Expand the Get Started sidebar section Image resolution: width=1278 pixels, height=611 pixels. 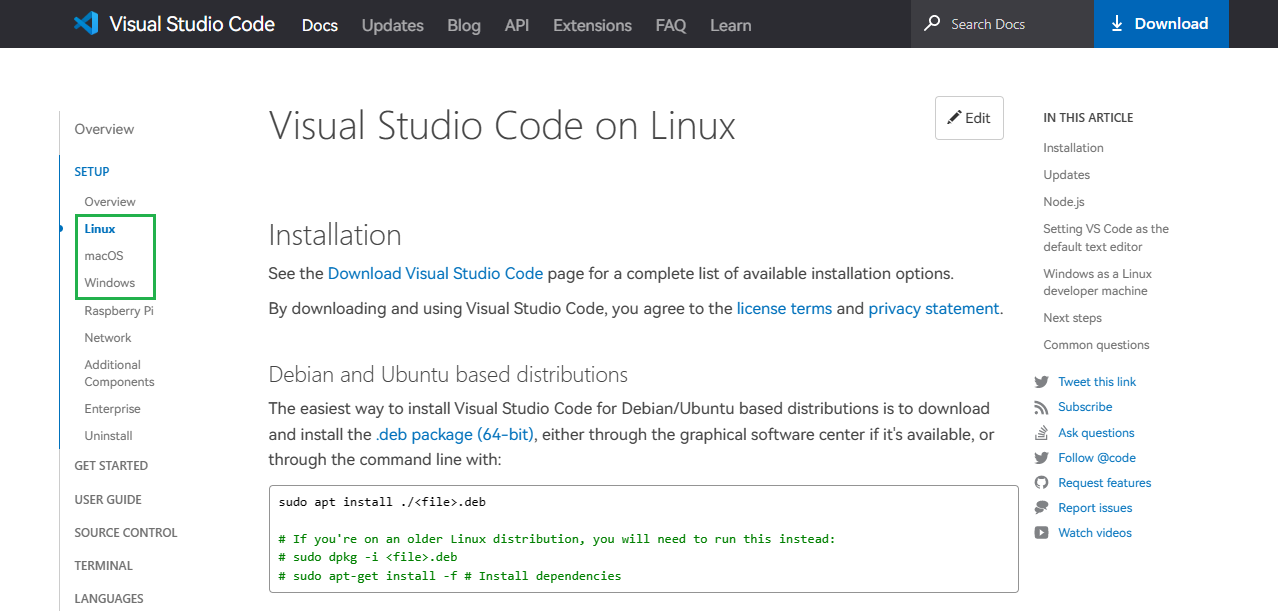click(x=111, y=466)
